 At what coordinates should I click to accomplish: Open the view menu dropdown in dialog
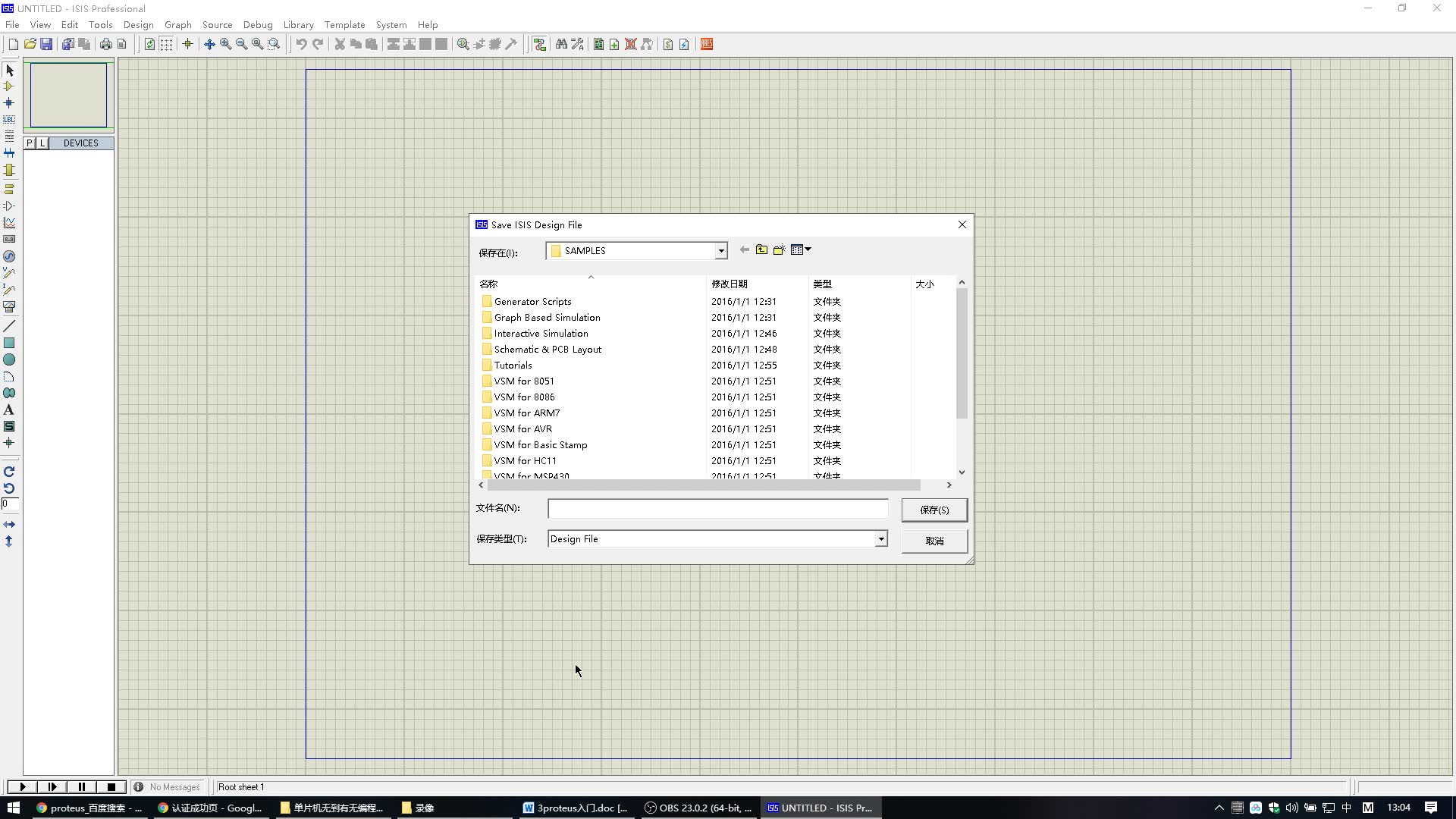(801, 249)
